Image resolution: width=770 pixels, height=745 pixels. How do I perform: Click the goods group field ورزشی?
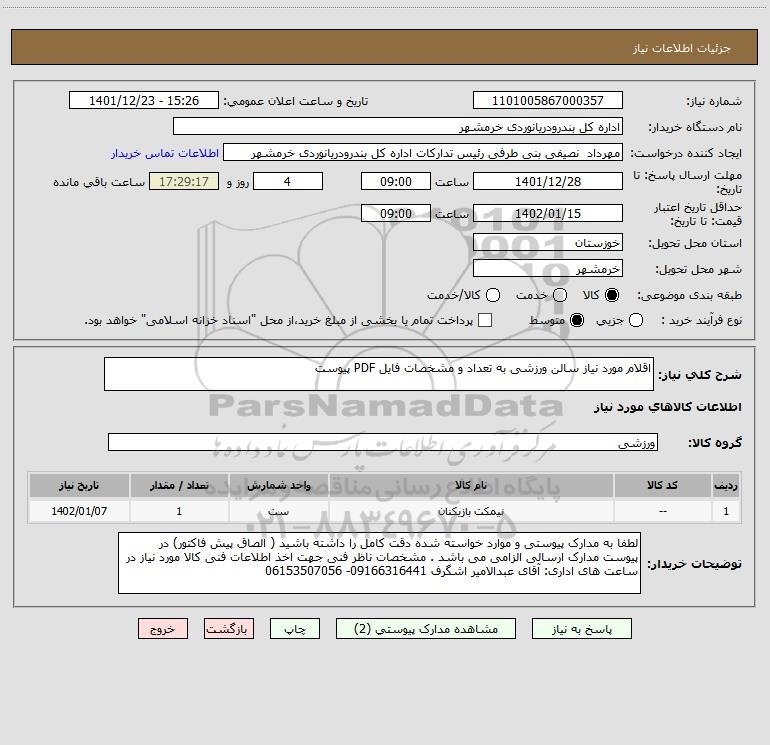coord(383,442)
